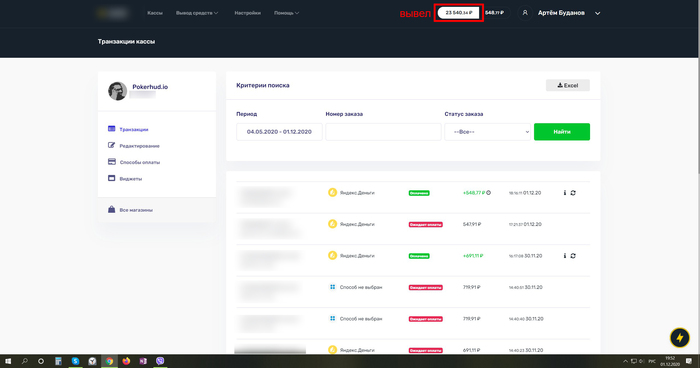700x368 pixels.
Task: Click the Все магазины bag icon
Action: coord(112,209)
